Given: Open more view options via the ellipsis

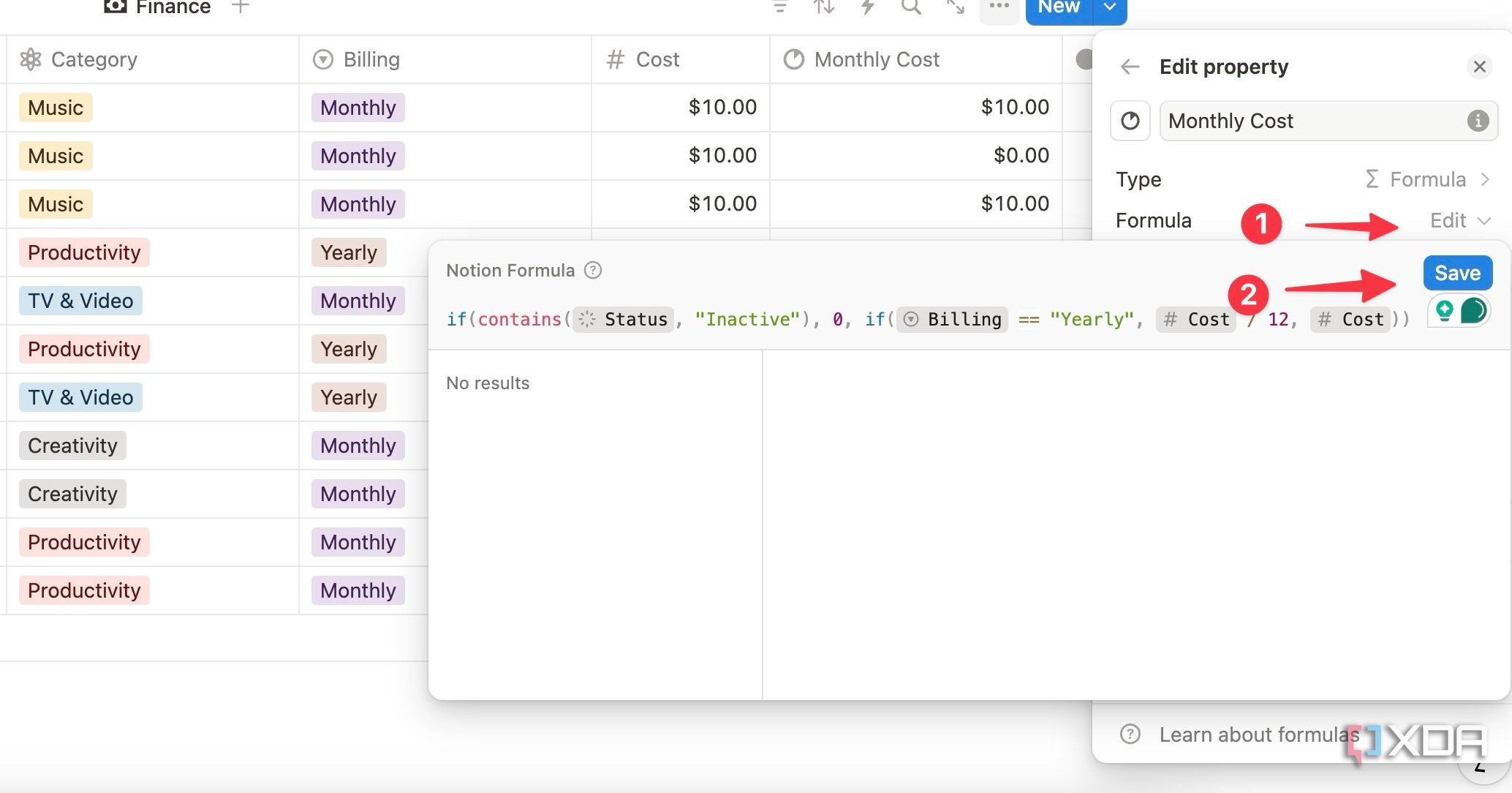Looking at the screenshot, I should pyautogui.click(x=999, y=7).
